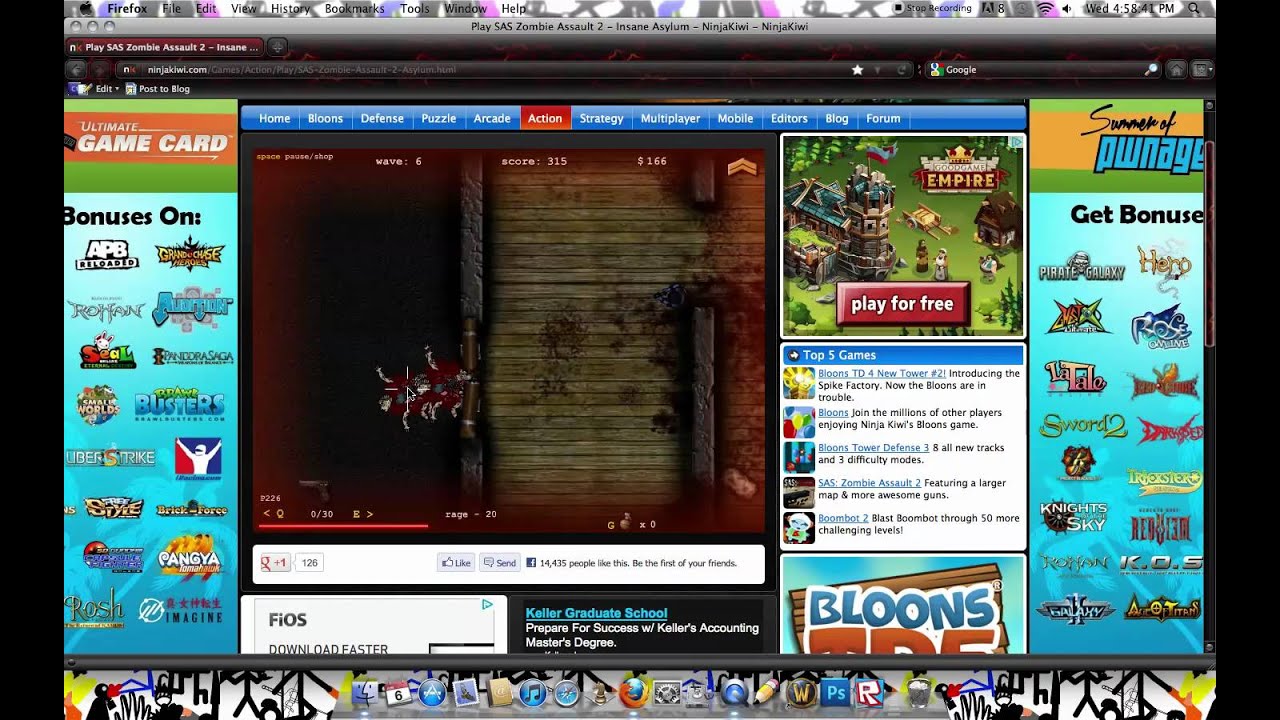Image resolution: width=1280 pixels, height=720 pixels.
Task: Go to the Defense category tab
Action: pos(382,118)
